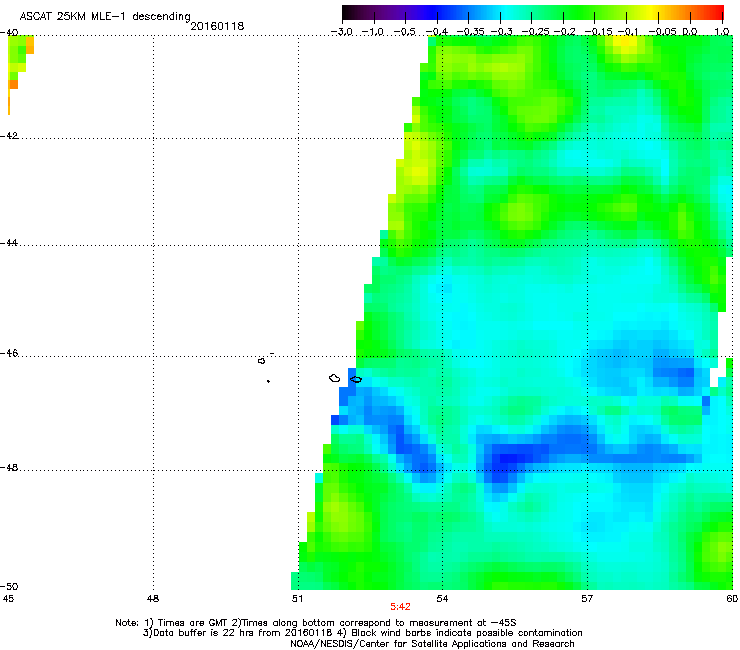Click the note line starting 'Note: 1) Times are GMT'
Screen dimensions: 740x650
pyautogui.click(x=316, y=623)
